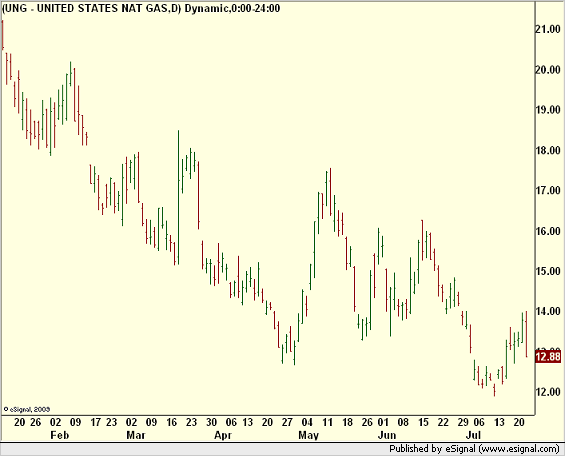Click the 27 date label on time axis
The image size is (565, 456).
287,422
